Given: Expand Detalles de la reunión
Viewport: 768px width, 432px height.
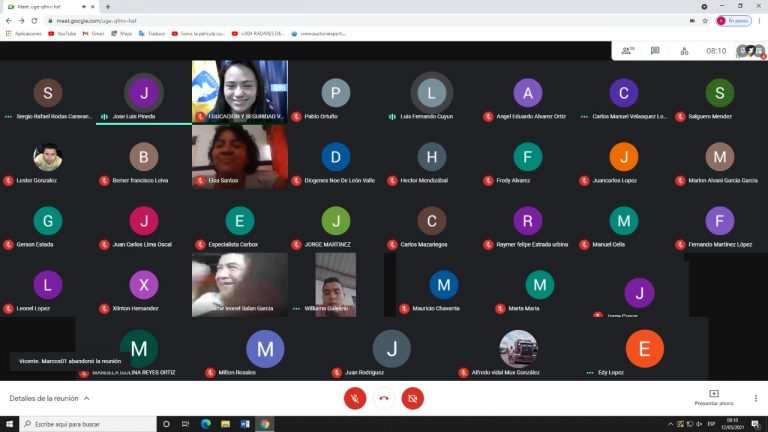Looking at the screenshot, I should 49,398.
